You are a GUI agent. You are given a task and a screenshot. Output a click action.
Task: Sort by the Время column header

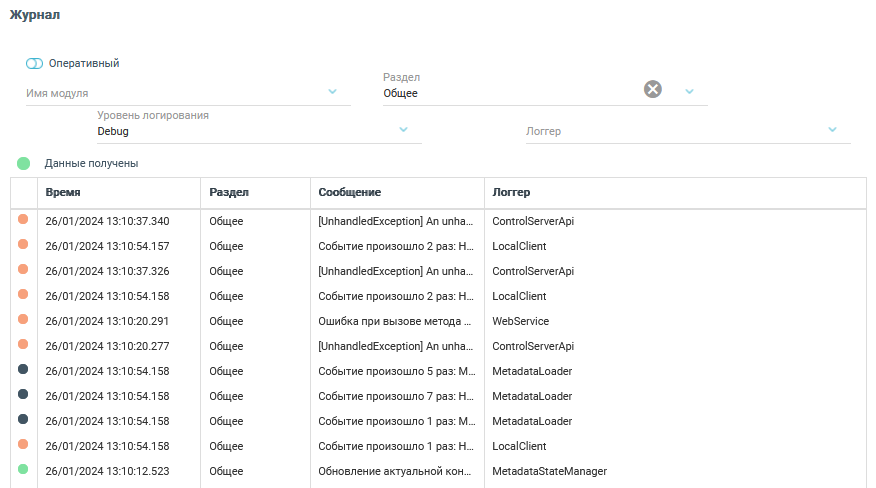[x=63, y=192]
